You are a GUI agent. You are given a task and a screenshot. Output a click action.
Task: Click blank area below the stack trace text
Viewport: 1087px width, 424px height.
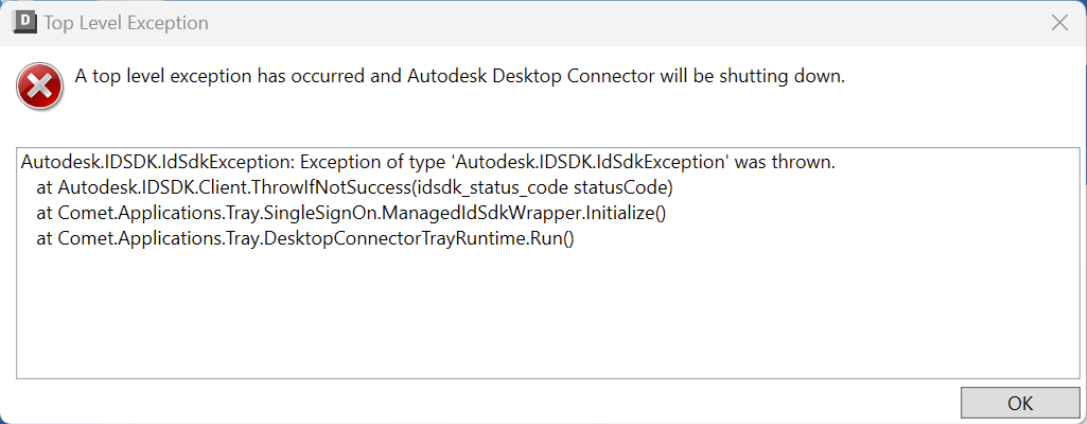pyautogui.click(x=540, y=320)
